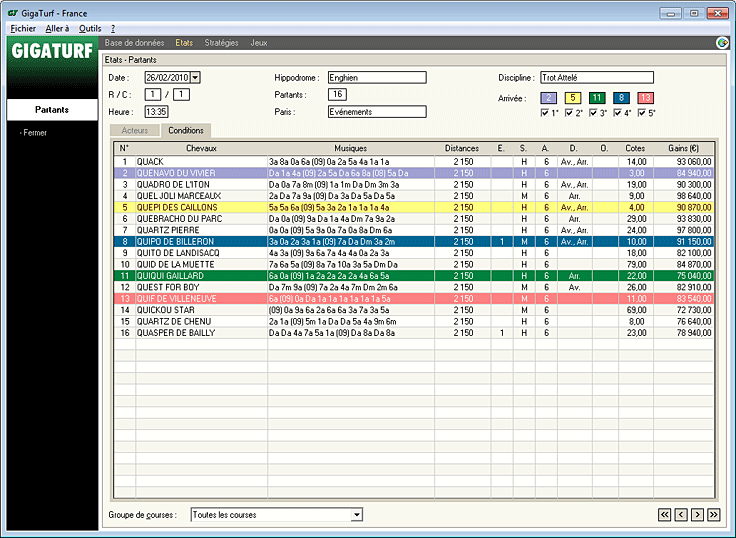
Task: Select row QUICKOU STAR
Action: pos(414,310)
